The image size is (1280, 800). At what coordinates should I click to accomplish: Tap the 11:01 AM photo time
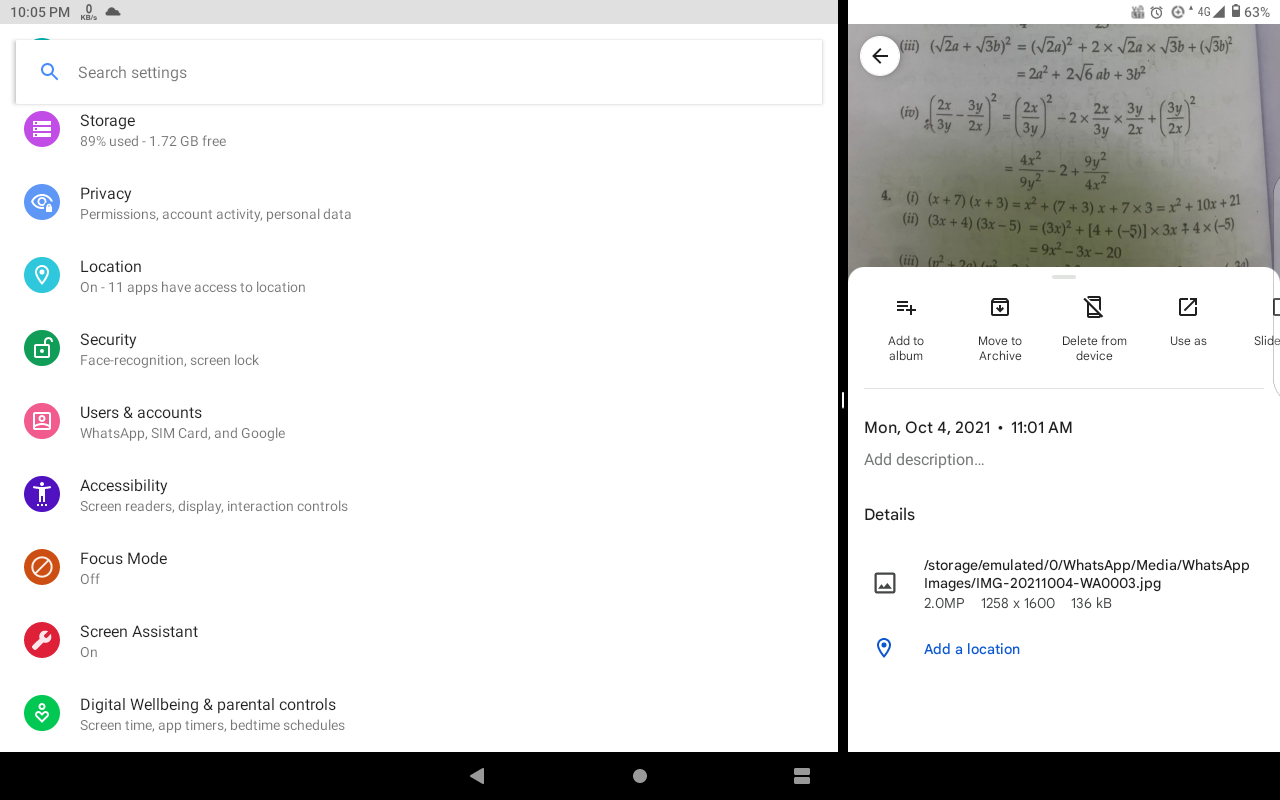[x=1041, y=427]
